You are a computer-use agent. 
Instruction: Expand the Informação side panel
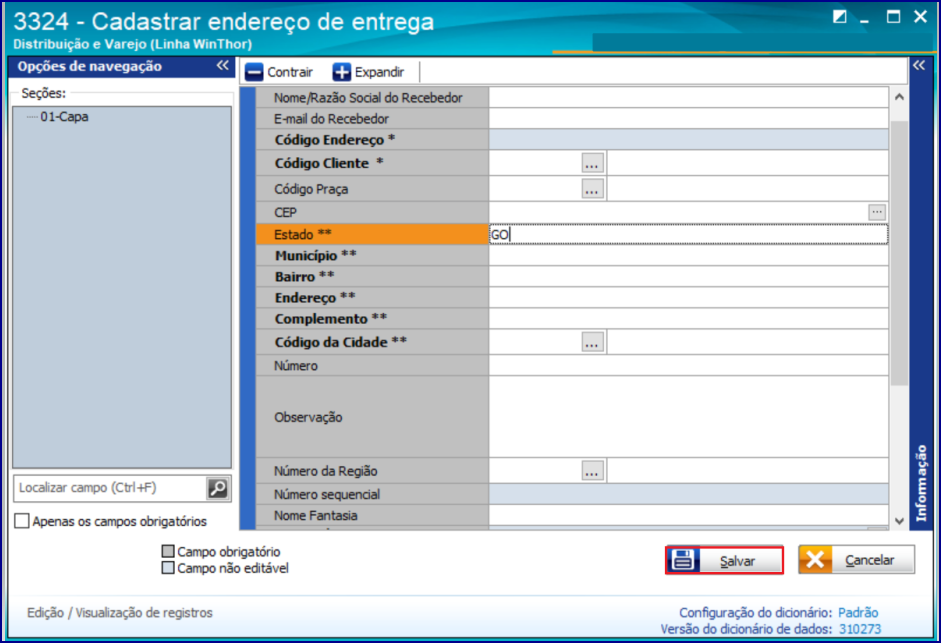pos(919,65)
